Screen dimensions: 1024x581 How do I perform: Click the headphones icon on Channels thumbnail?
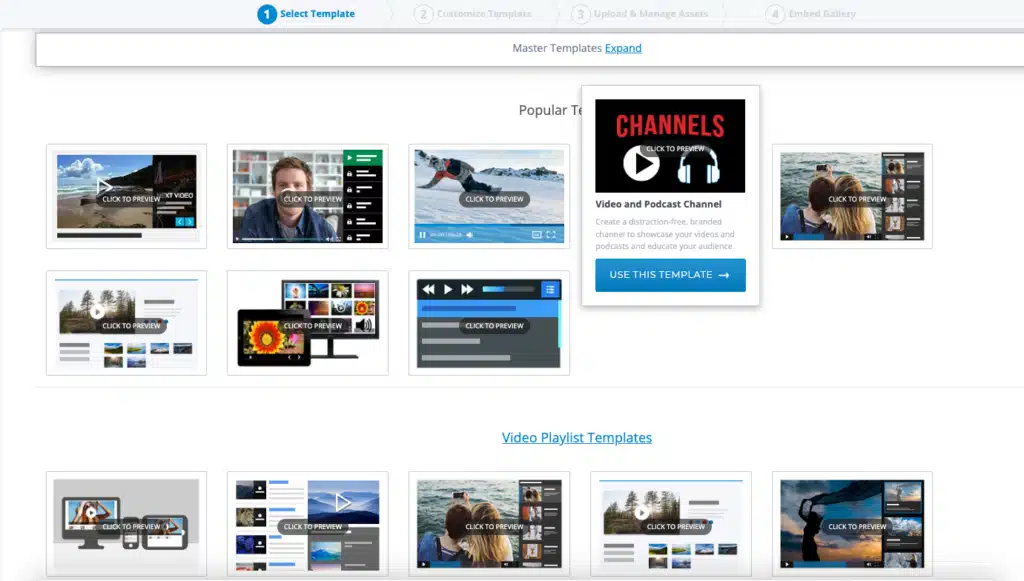(698, 165)
